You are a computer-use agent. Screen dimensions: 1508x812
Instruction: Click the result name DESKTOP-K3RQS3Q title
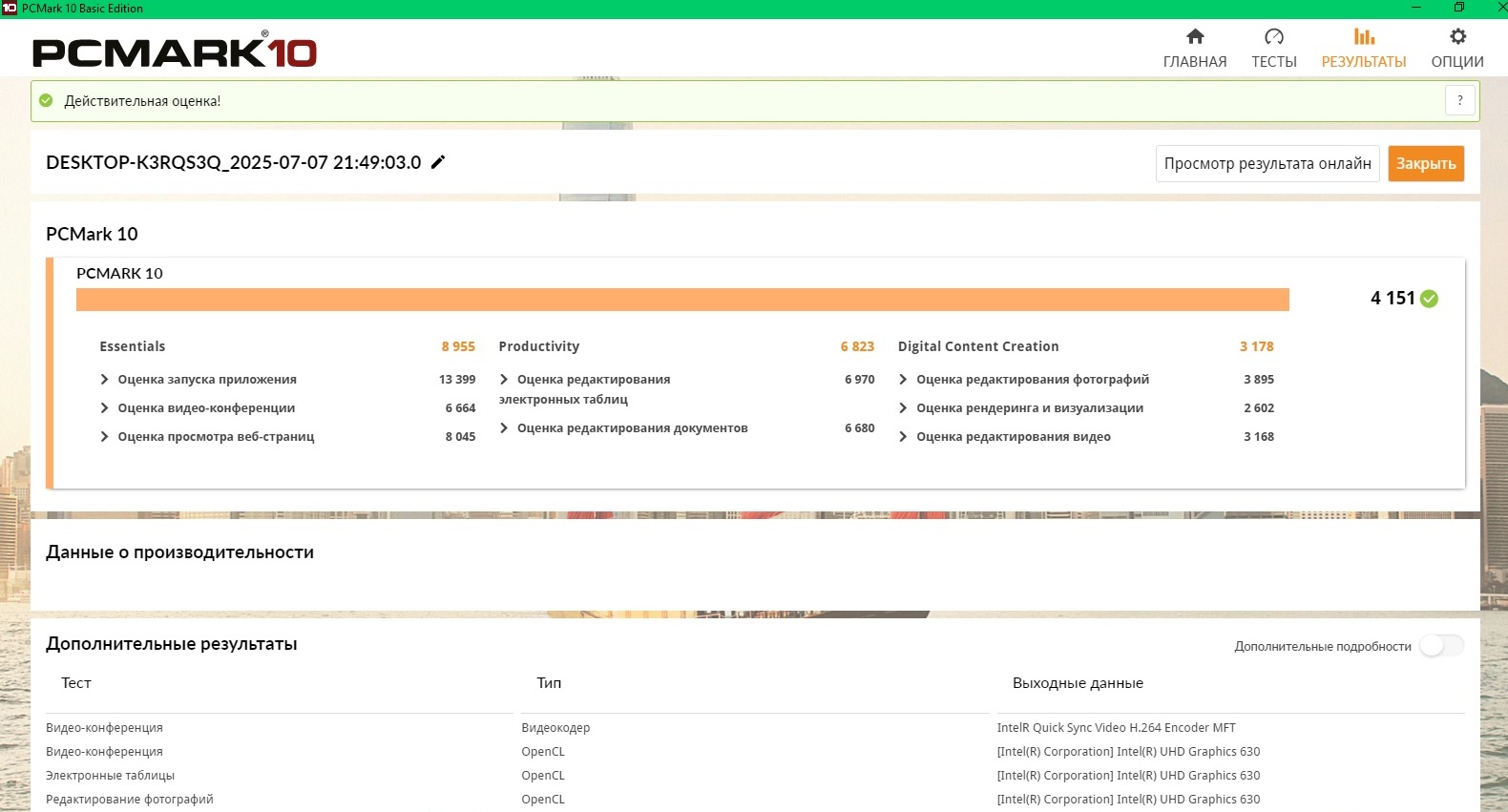[234, 162]
